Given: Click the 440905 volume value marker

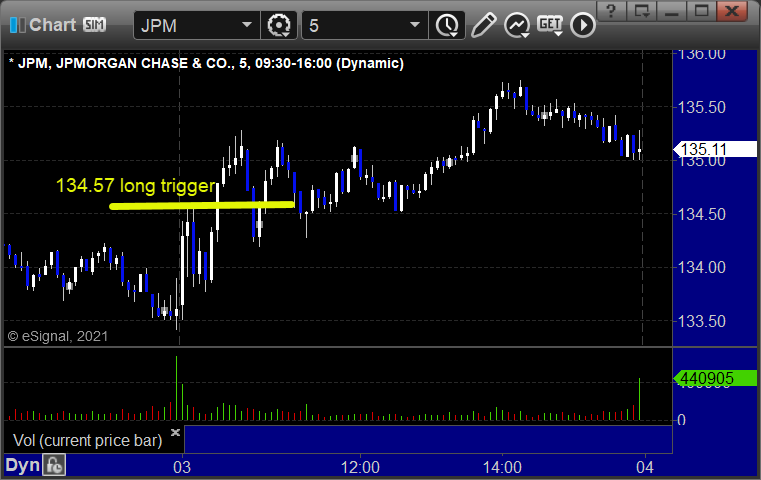Looking at the screenshot, I should 715,378.
